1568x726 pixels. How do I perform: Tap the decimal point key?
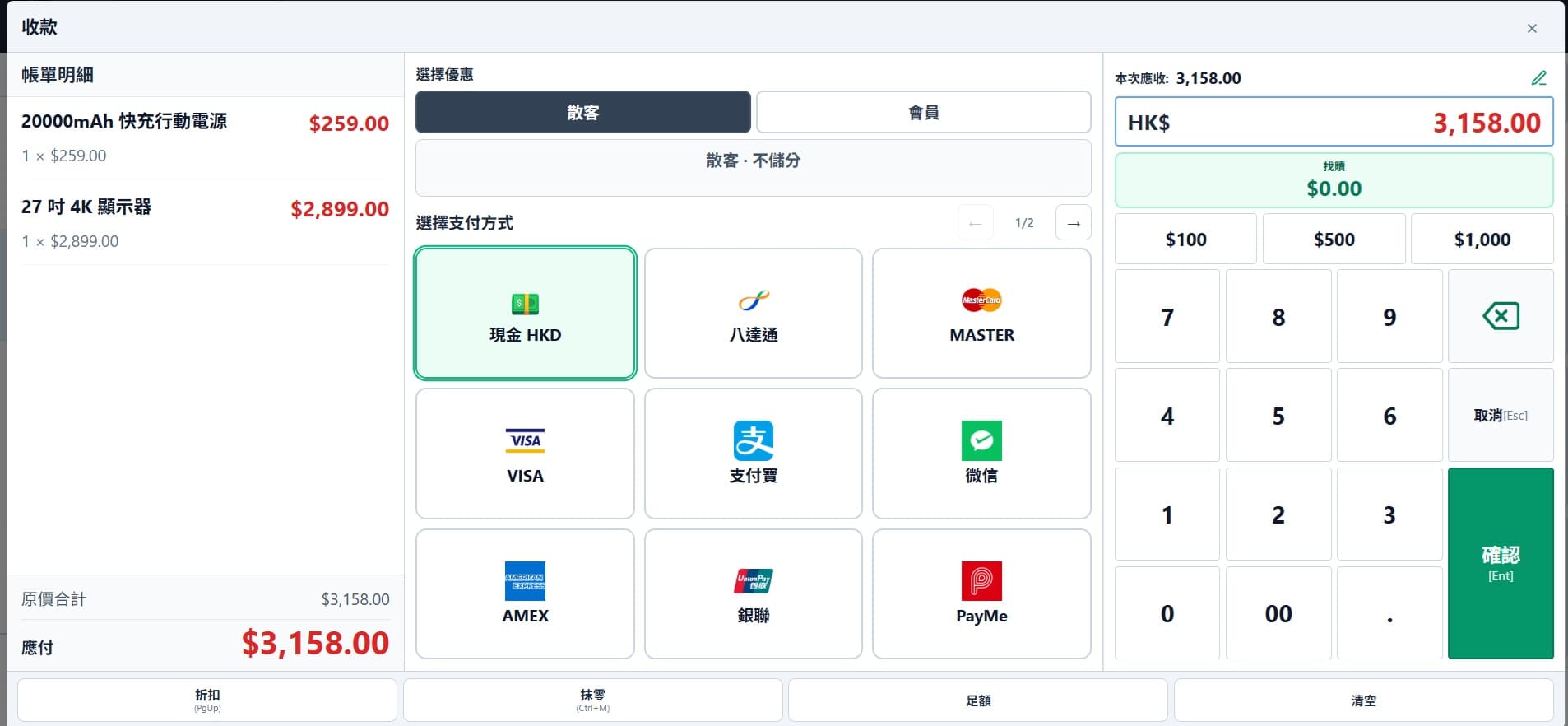[x=1389, y=612]
